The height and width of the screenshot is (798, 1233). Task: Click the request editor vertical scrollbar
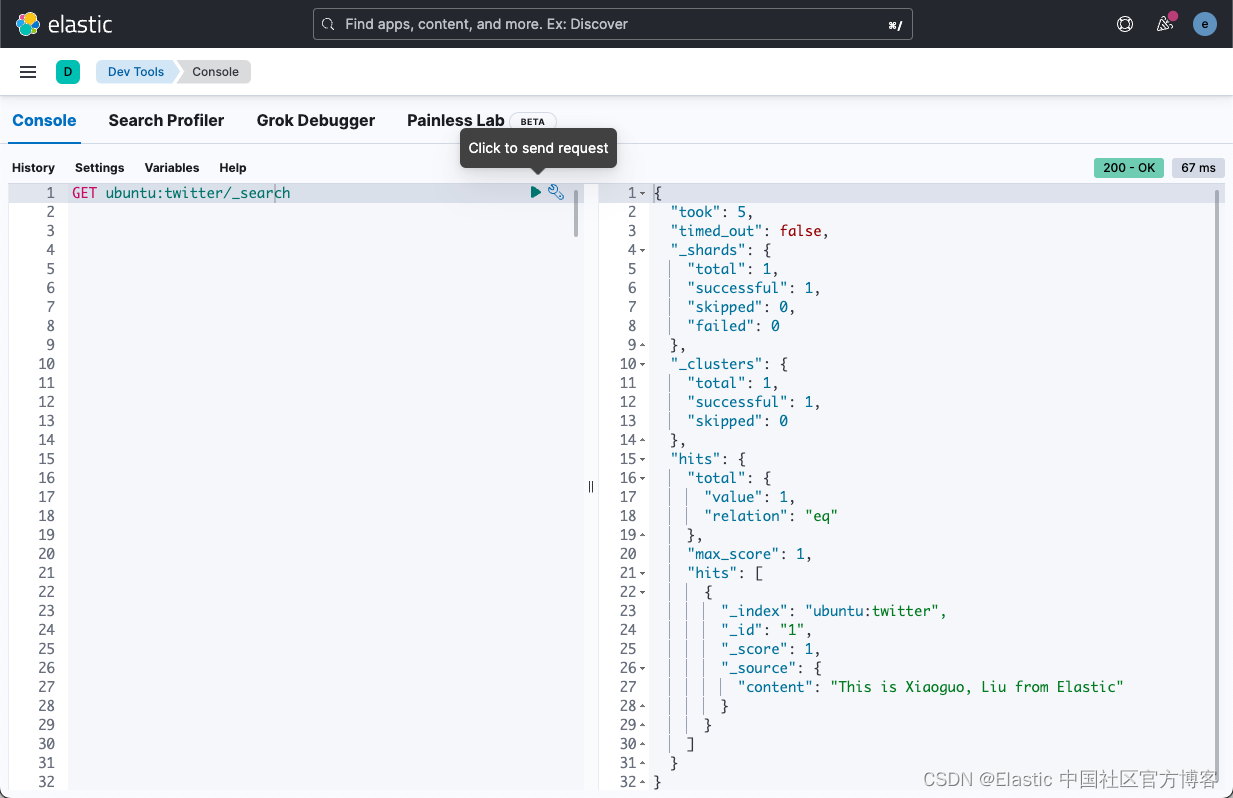click(x=576, y=213)
